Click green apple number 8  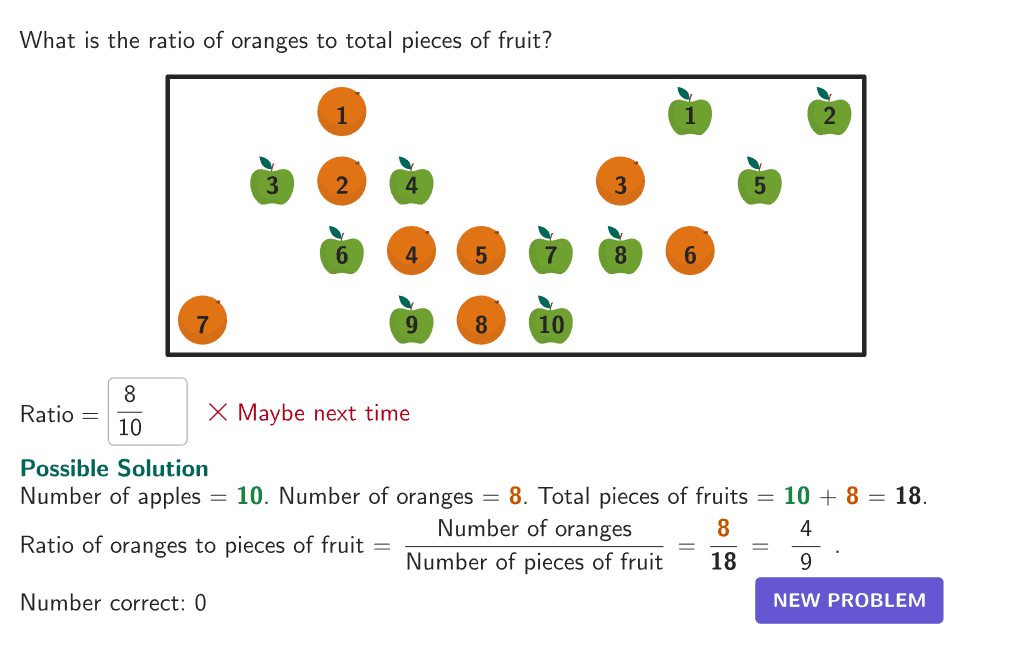(x=620, y=254)
